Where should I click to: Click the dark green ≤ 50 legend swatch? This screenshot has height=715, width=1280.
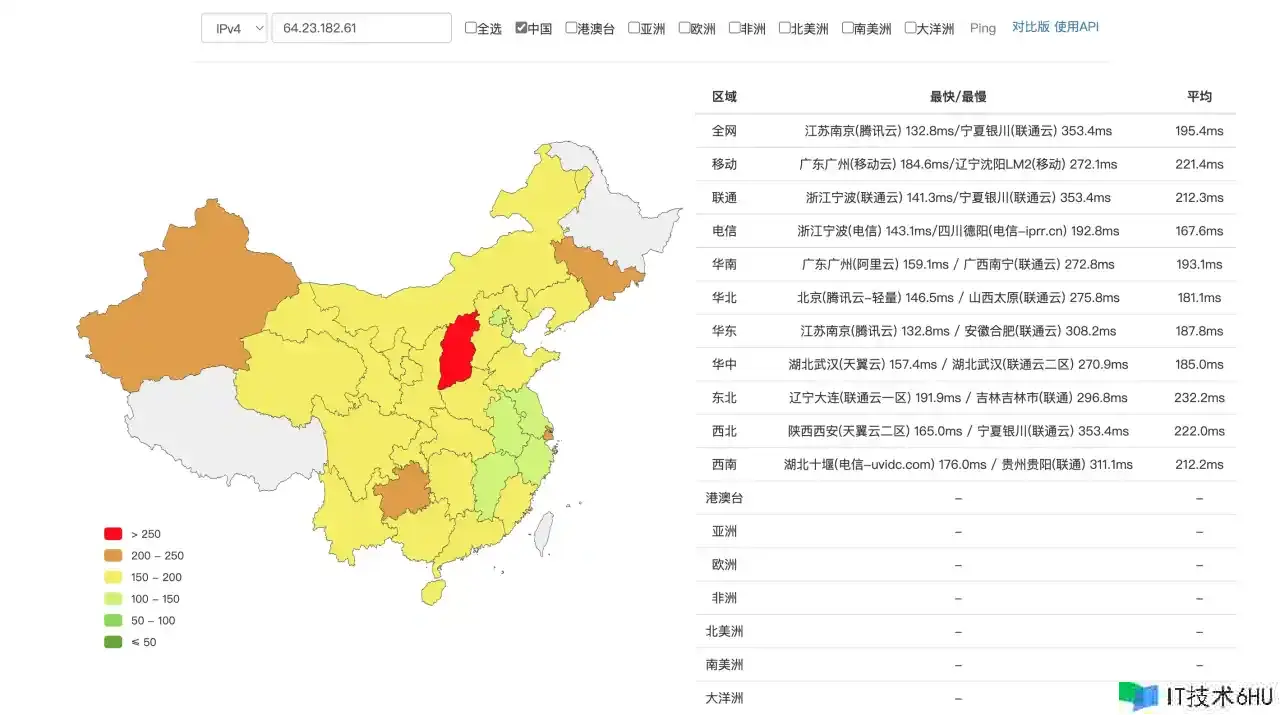tap(113, 642)
